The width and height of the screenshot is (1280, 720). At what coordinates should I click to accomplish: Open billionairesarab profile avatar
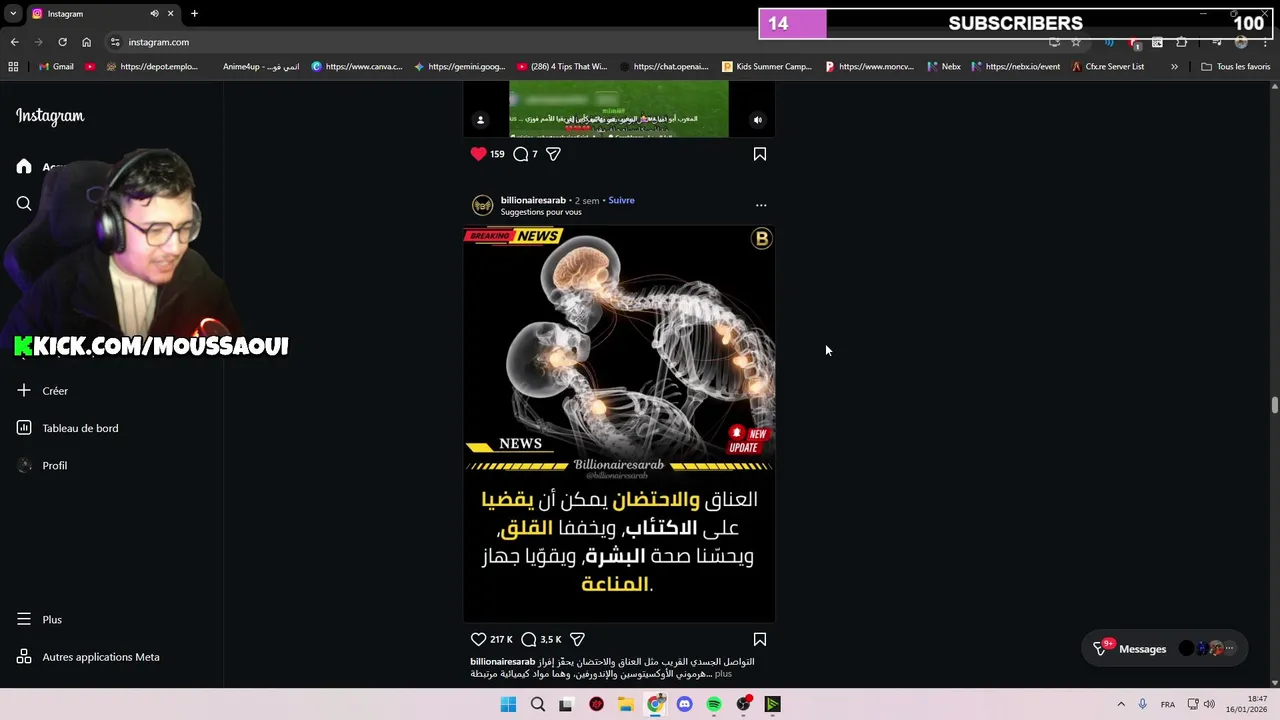click(x=482, y=206)
